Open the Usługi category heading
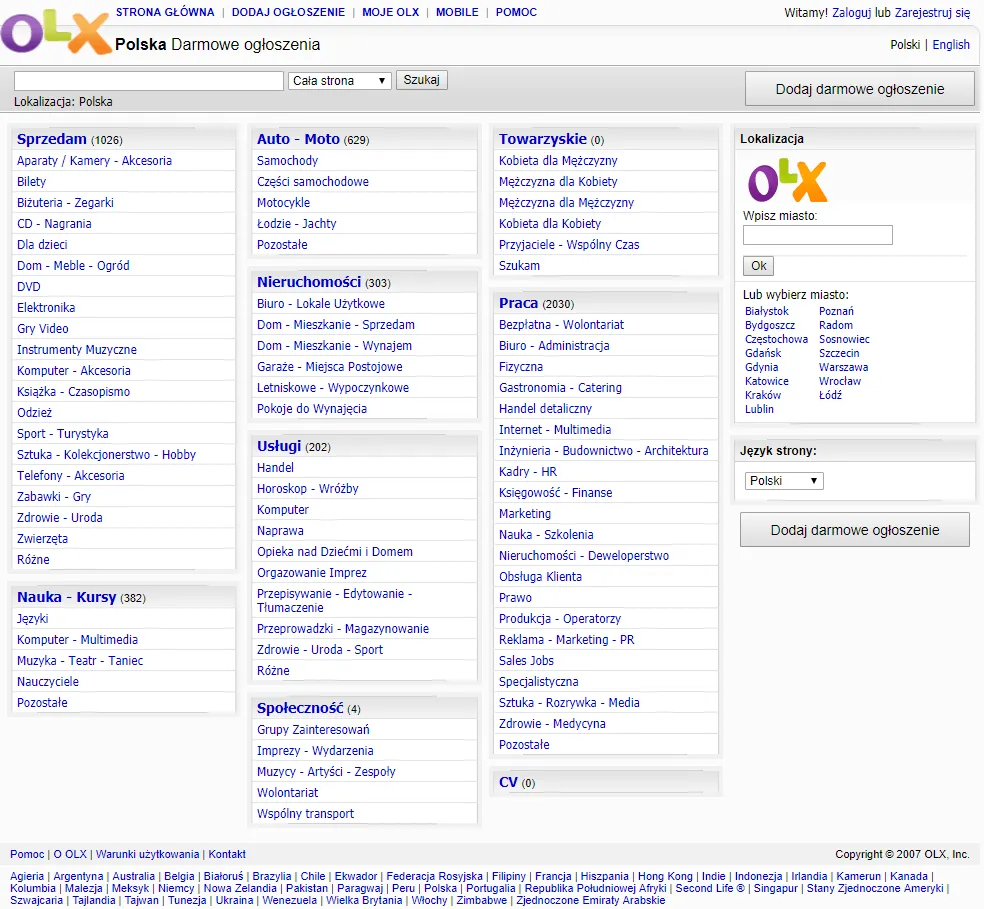Image resolution: width=984 pixels, height=909 pixels. click(x=279, y=446)
